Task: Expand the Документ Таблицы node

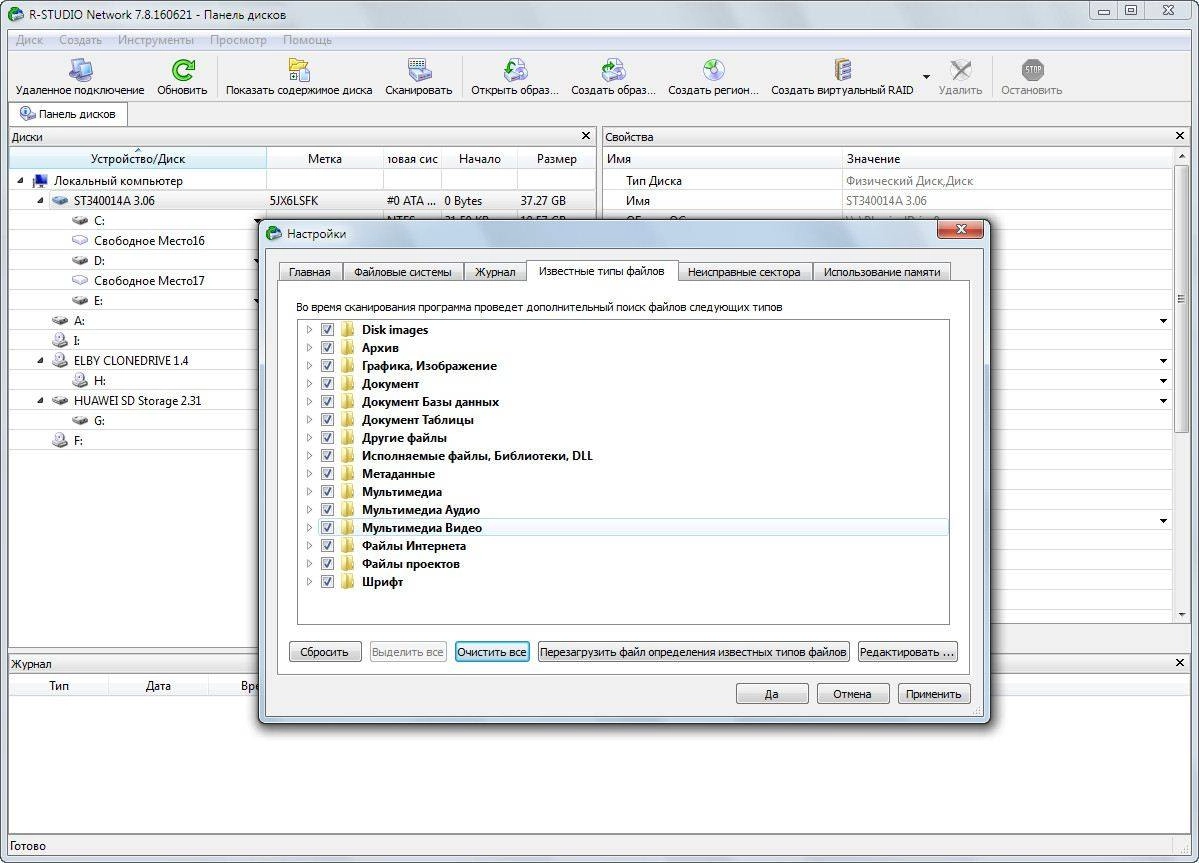Action: click(309, 420)
